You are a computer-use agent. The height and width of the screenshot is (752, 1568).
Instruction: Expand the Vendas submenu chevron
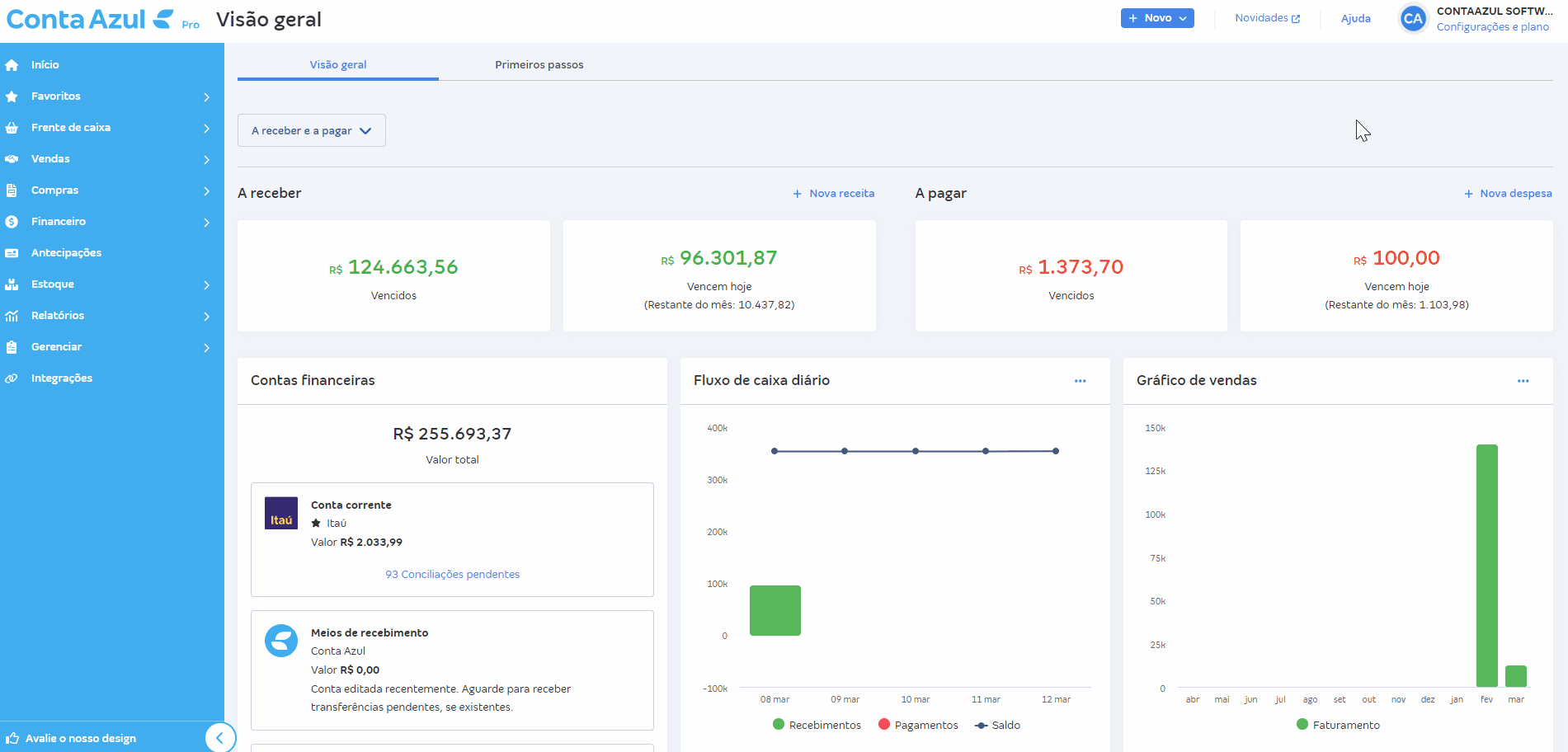click(206, 160)
